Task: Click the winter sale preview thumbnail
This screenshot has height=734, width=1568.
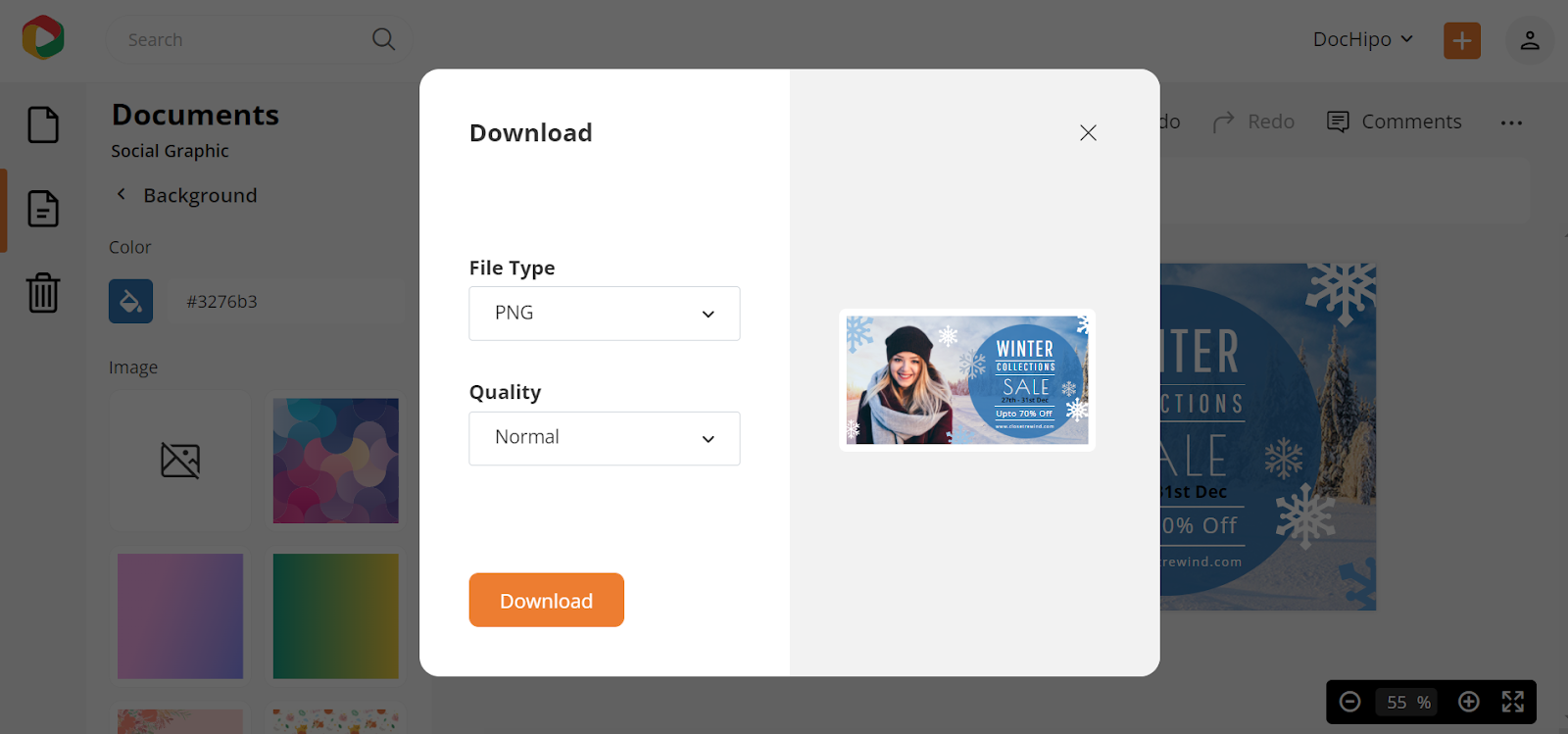Action: click(x=967, y=380)
